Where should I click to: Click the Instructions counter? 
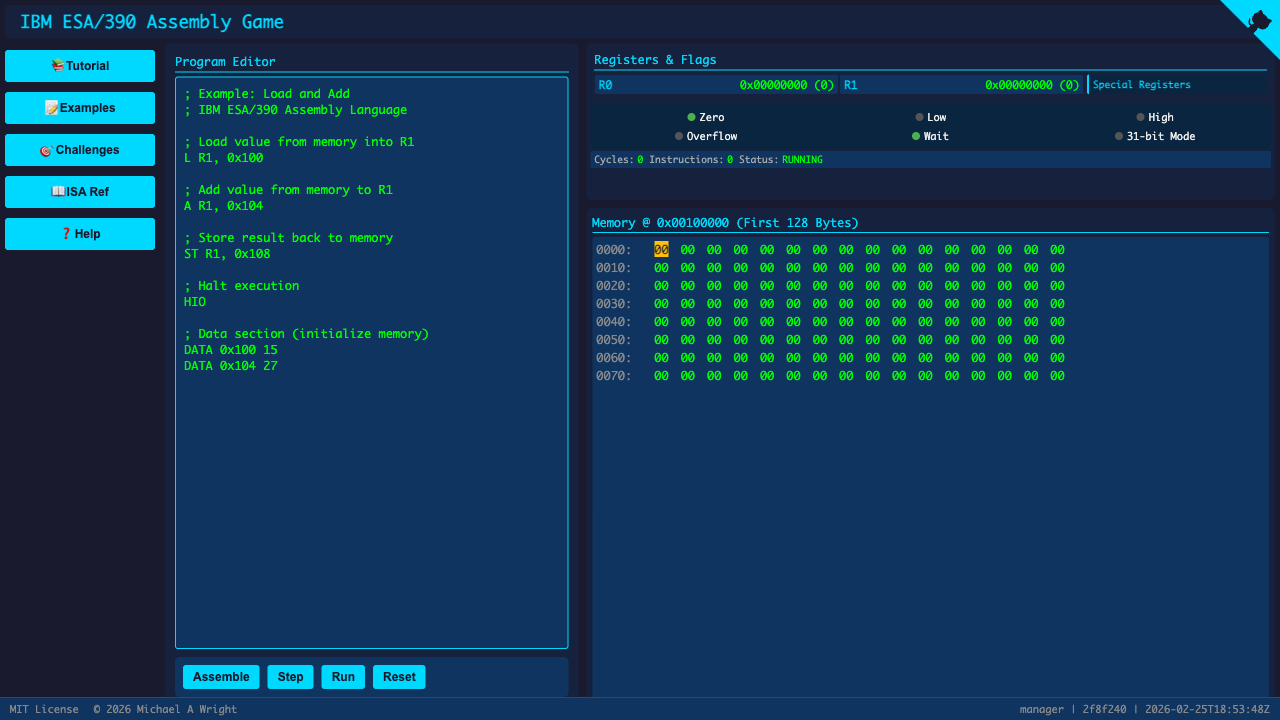point(691,160)
